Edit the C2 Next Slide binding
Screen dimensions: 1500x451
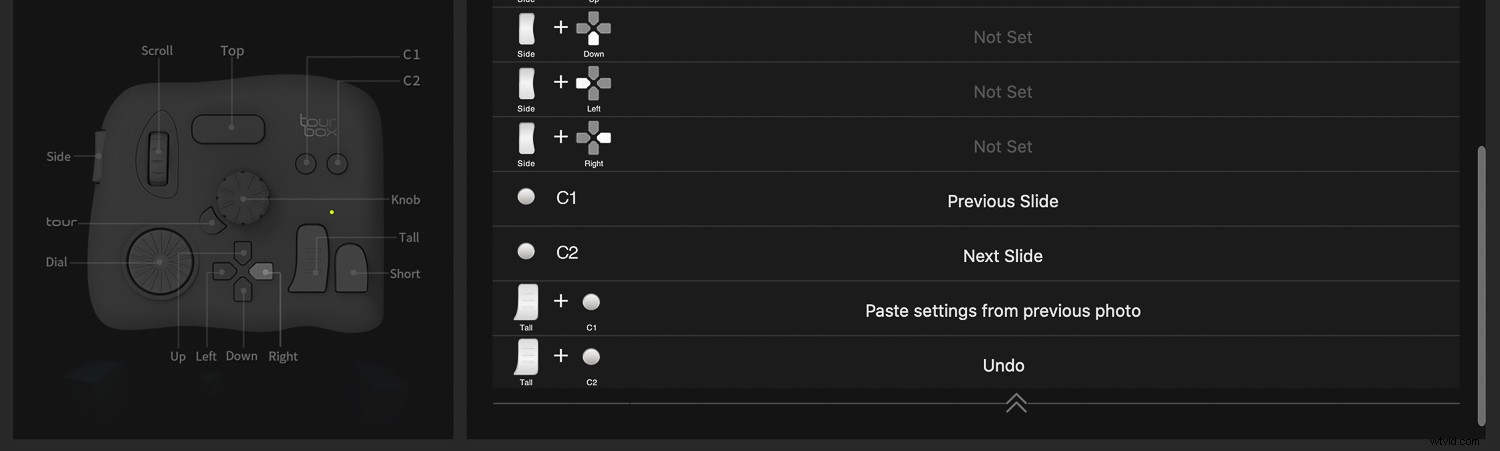coord(1002,256)
